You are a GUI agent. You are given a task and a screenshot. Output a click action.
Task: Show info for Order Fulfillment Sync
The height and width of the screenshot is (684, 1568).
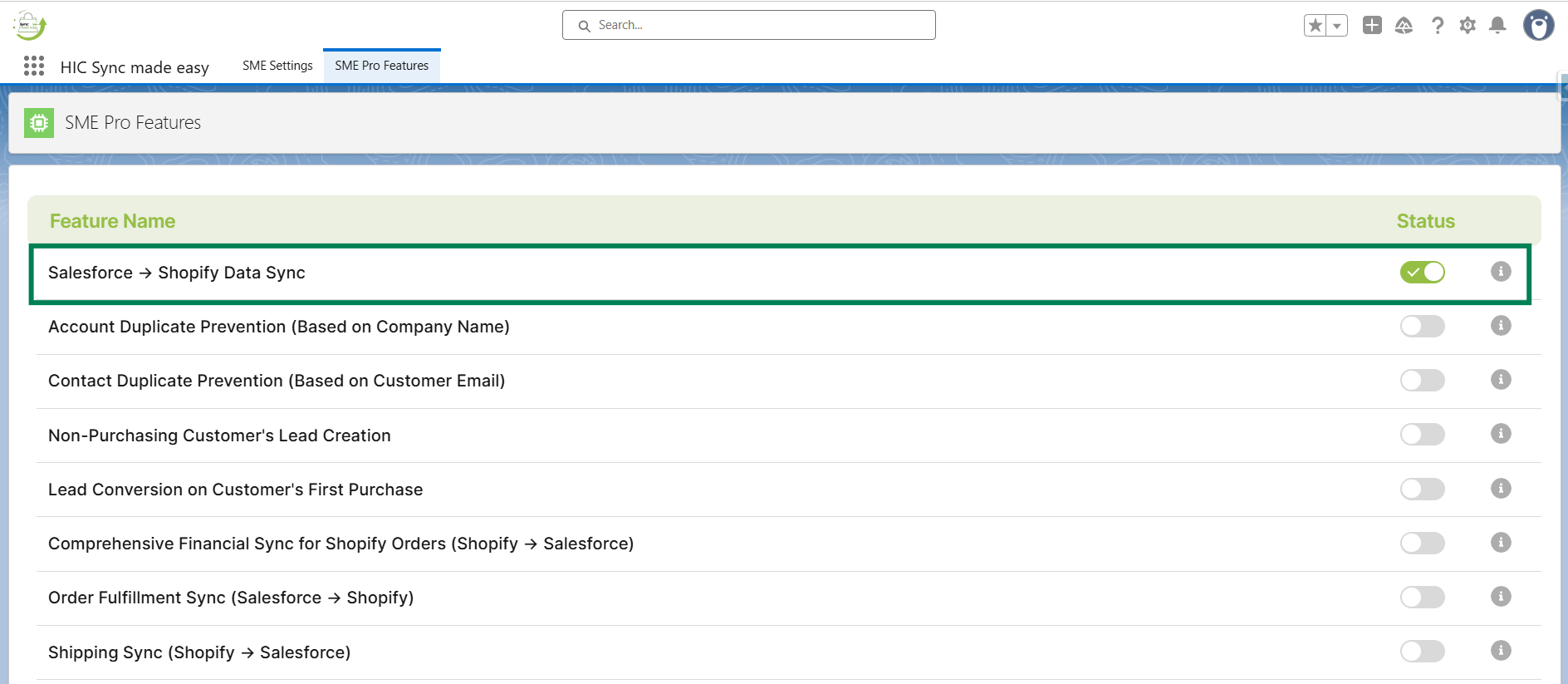pyautogui.click(x=1501, y=596)
